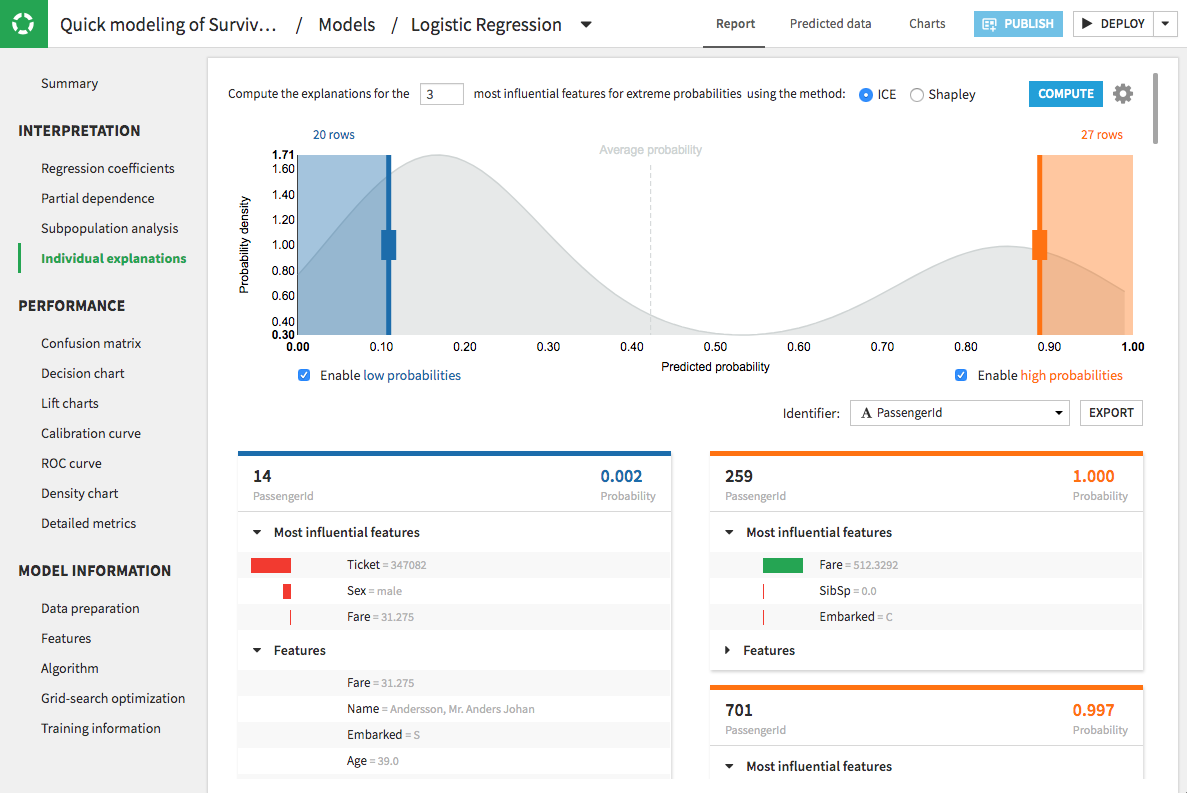Expand Features section for passenger 259
The height and width of the screenshot is (793, 1187).
729,650
